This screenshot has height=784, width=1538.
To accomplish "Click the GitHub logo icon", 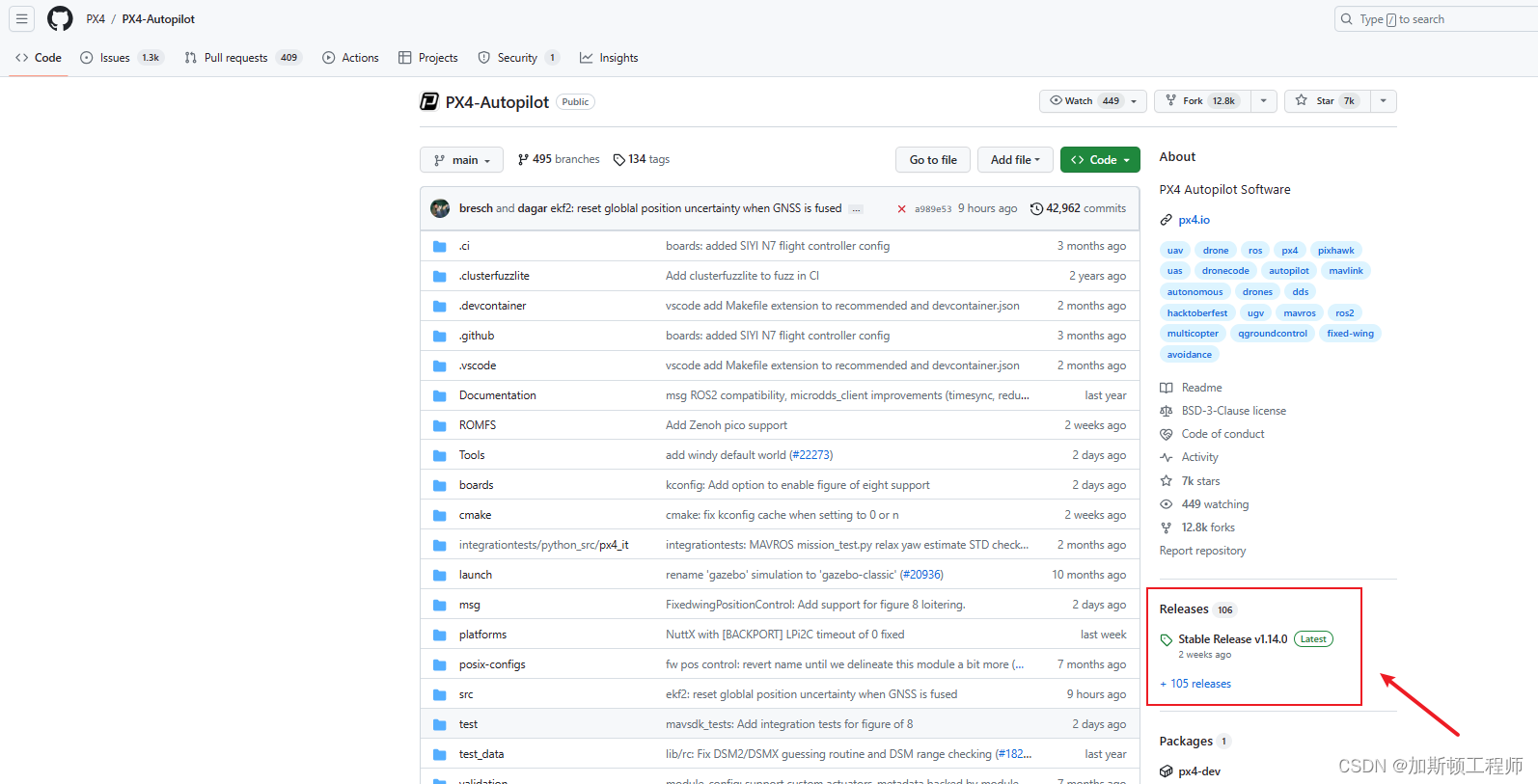I will (60, 18).
